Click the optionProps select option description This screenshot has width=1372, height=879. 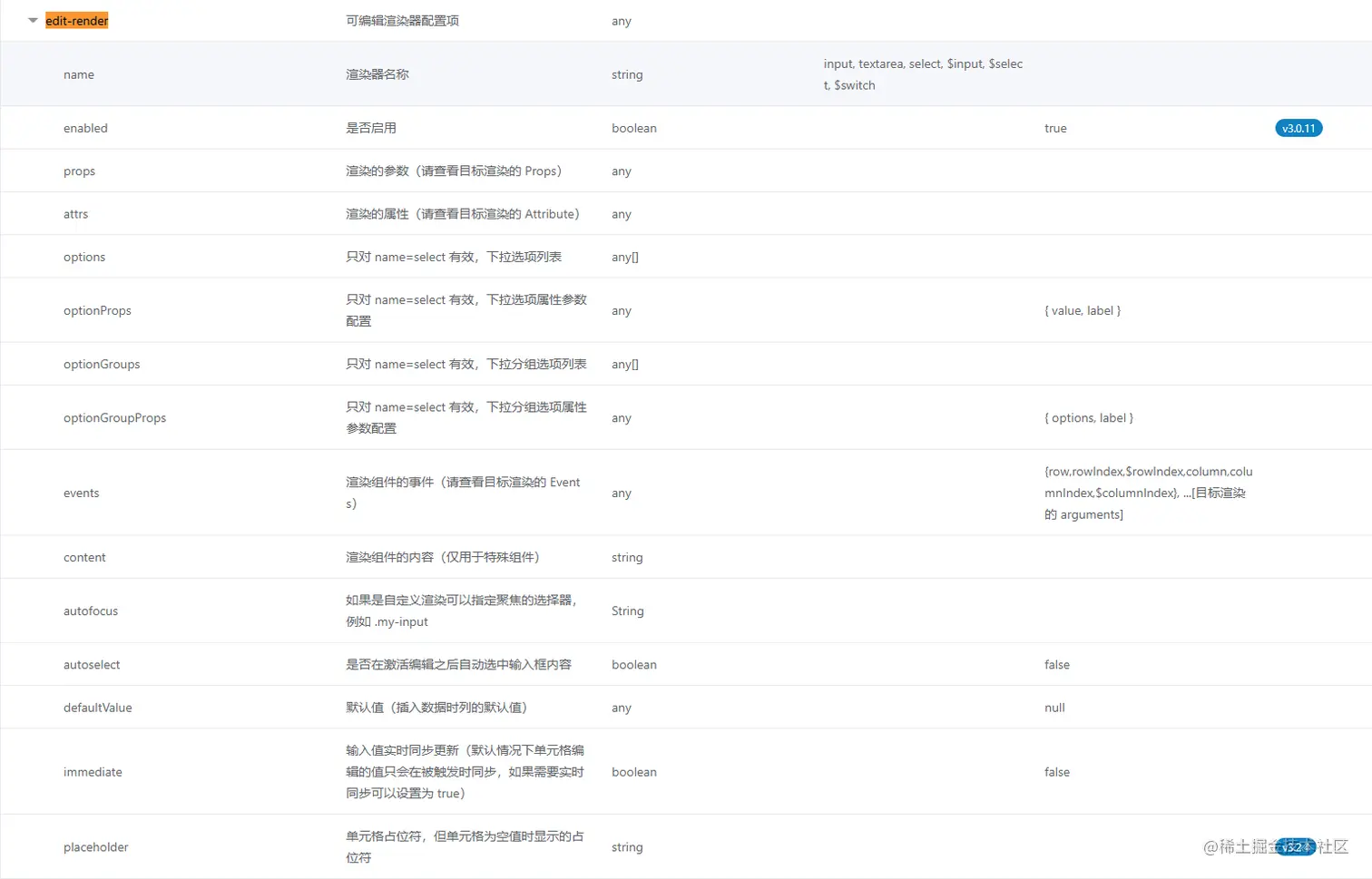[x=466, y=310]
